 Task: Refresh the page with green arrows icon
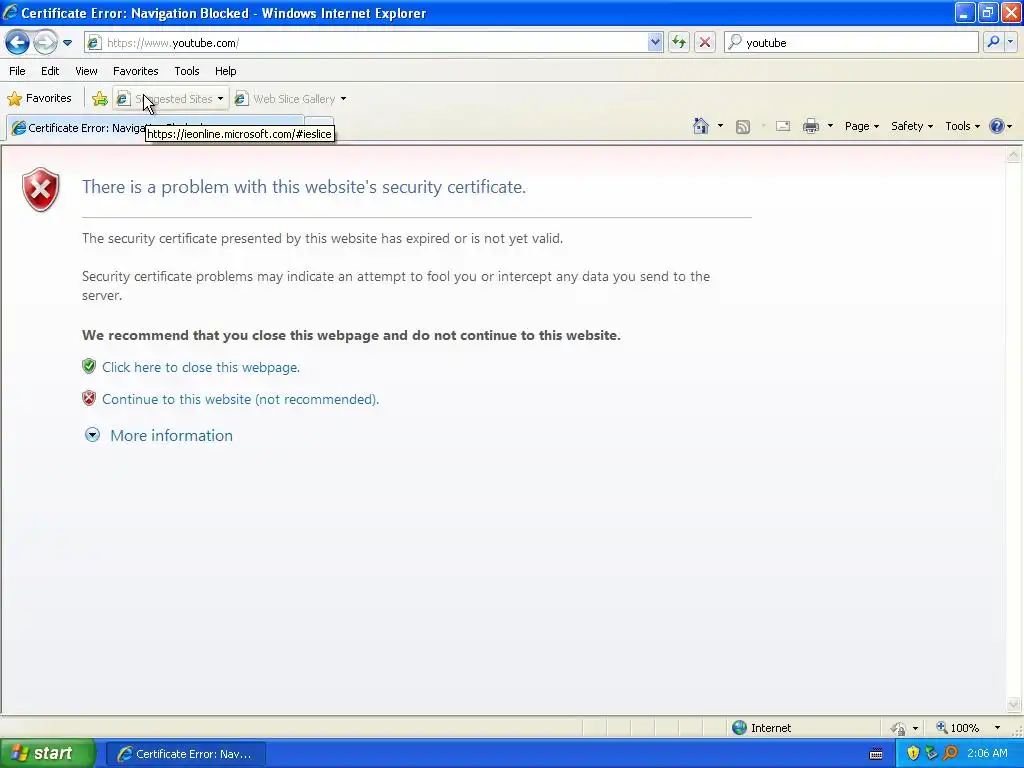[679, 43]
